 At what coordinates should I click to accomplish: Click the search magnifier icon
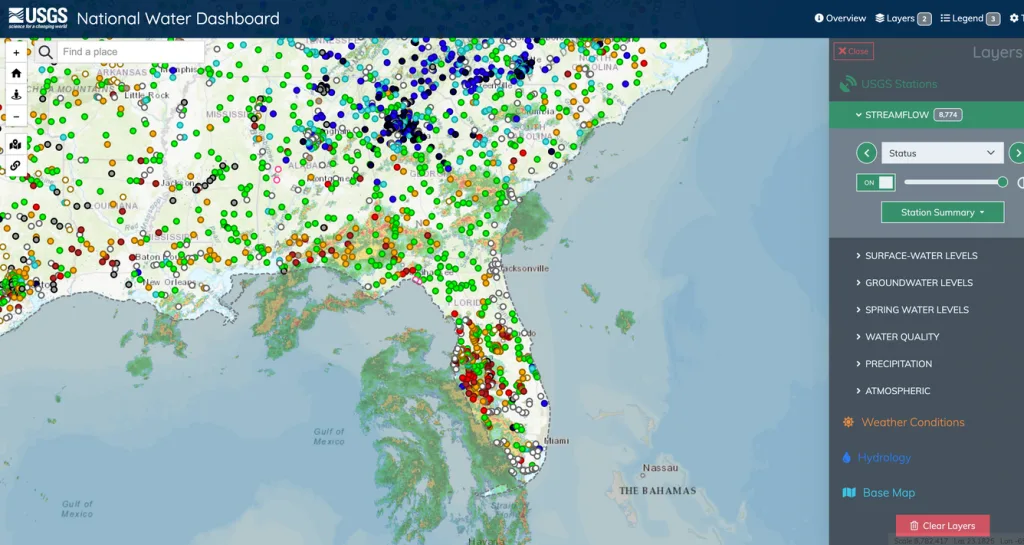[x=46, y=52]
